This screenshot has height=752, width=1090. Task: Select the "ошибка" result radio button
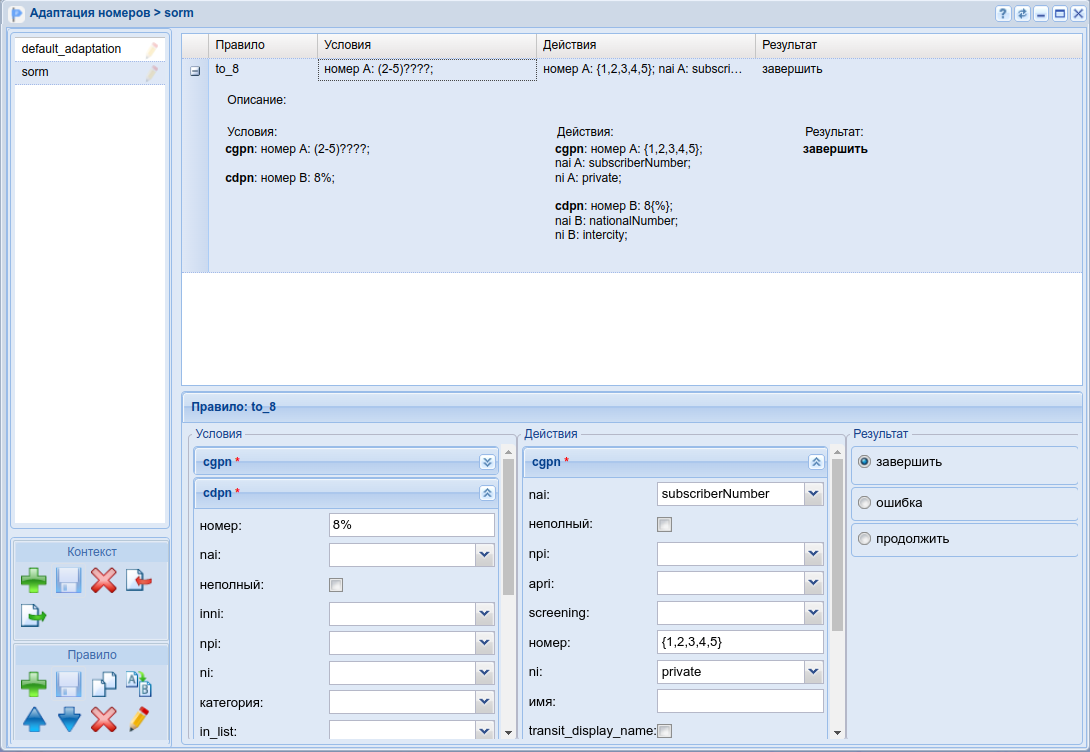865,503
